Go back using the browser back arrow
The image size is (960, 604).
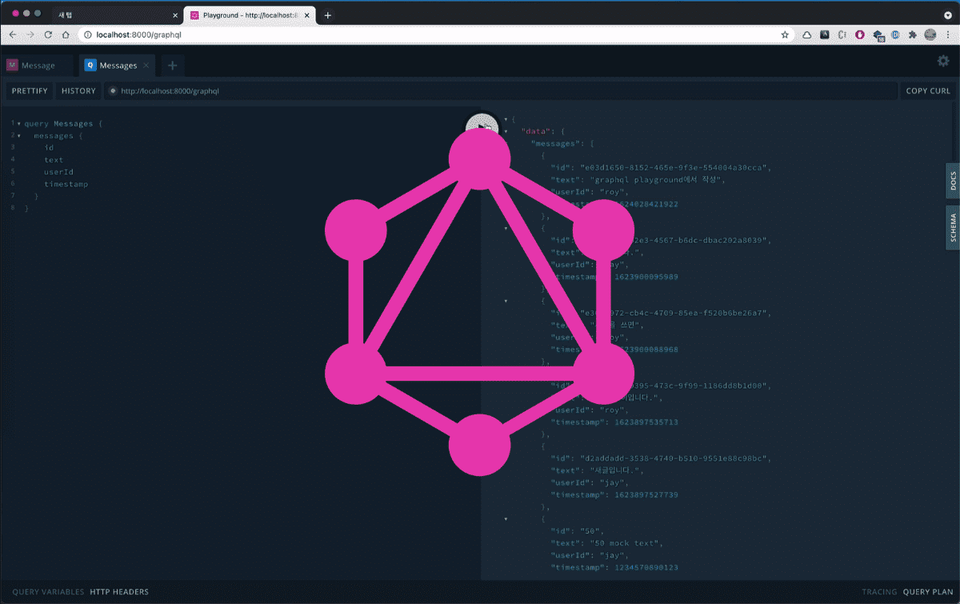pyautogui.click(x=13, y=35)
